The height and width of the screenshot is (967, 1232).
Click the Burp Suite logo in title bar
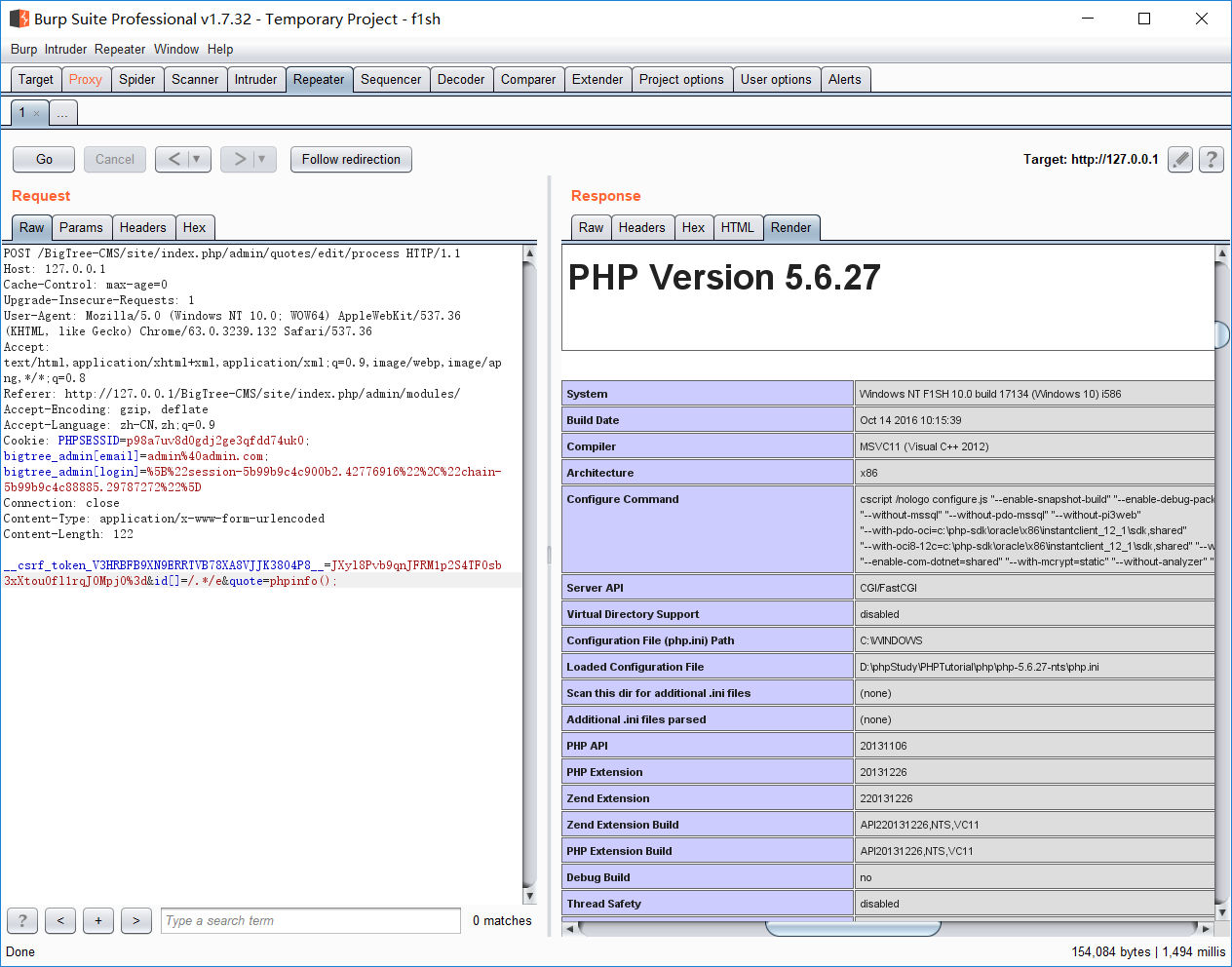coord(19,19)
